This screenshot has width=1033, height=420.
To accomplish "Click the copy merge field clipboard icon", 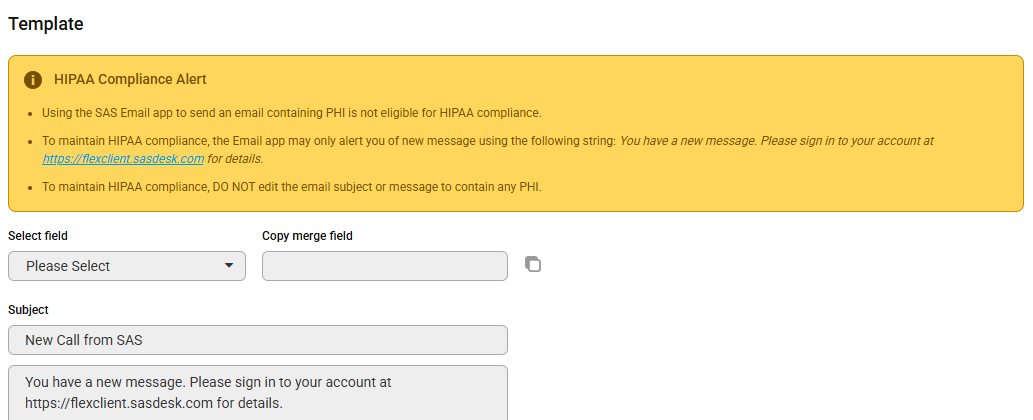I will 533,265.
